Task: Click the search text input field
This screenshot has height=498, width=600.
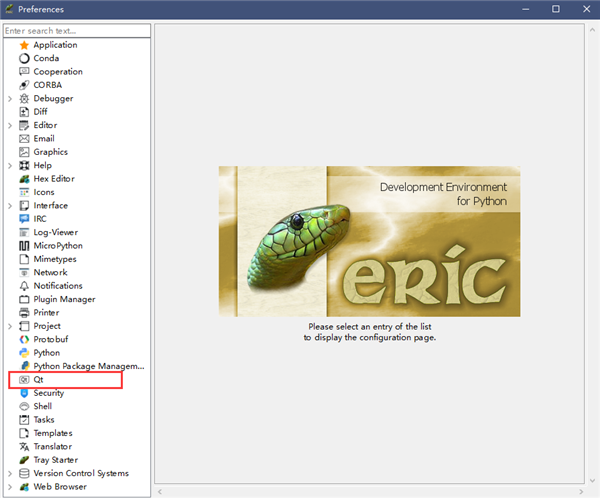Action: (x=77, y=31)
